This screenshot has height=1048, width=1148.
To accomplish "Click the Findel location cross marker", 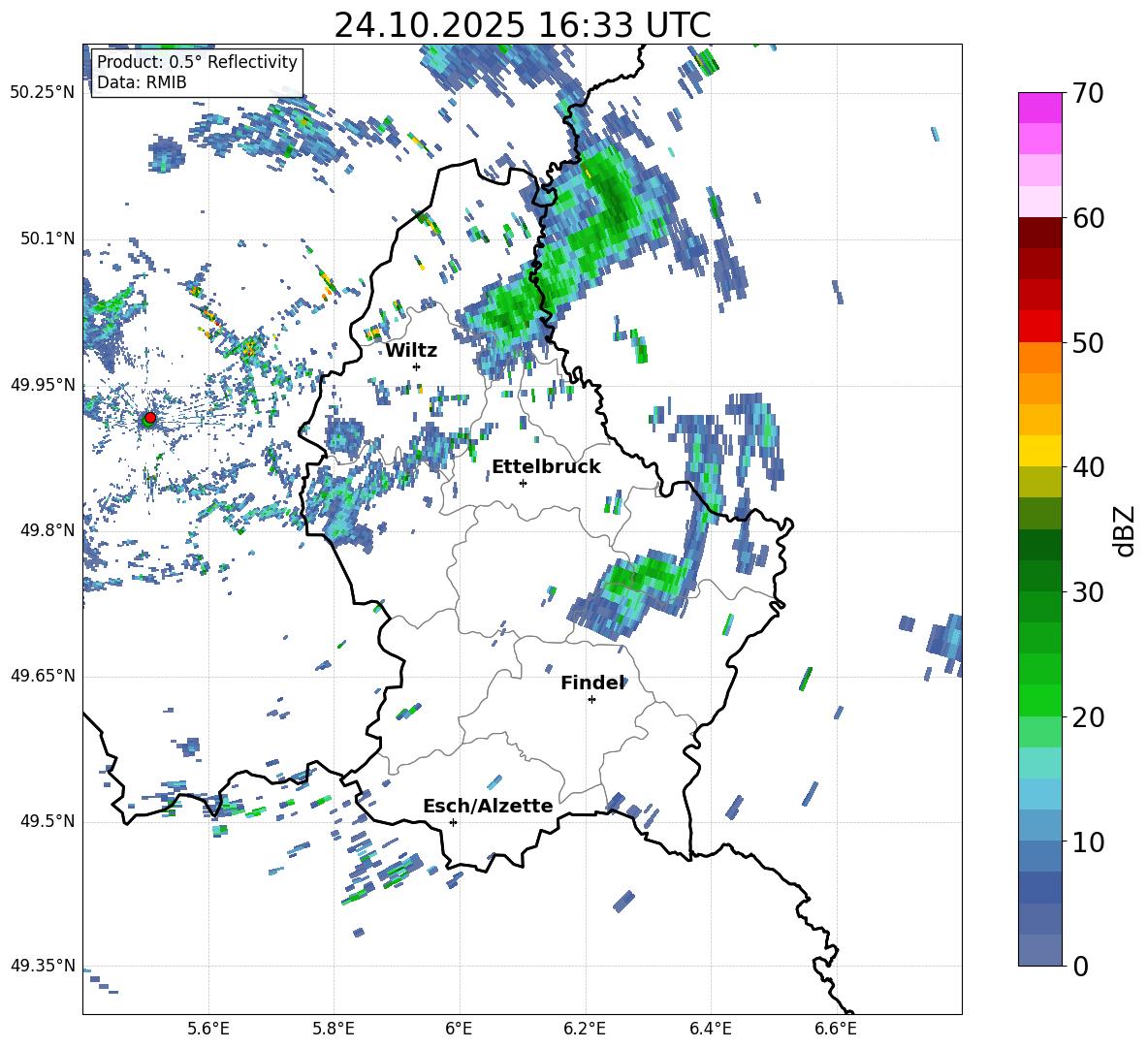I will [591, 700].
